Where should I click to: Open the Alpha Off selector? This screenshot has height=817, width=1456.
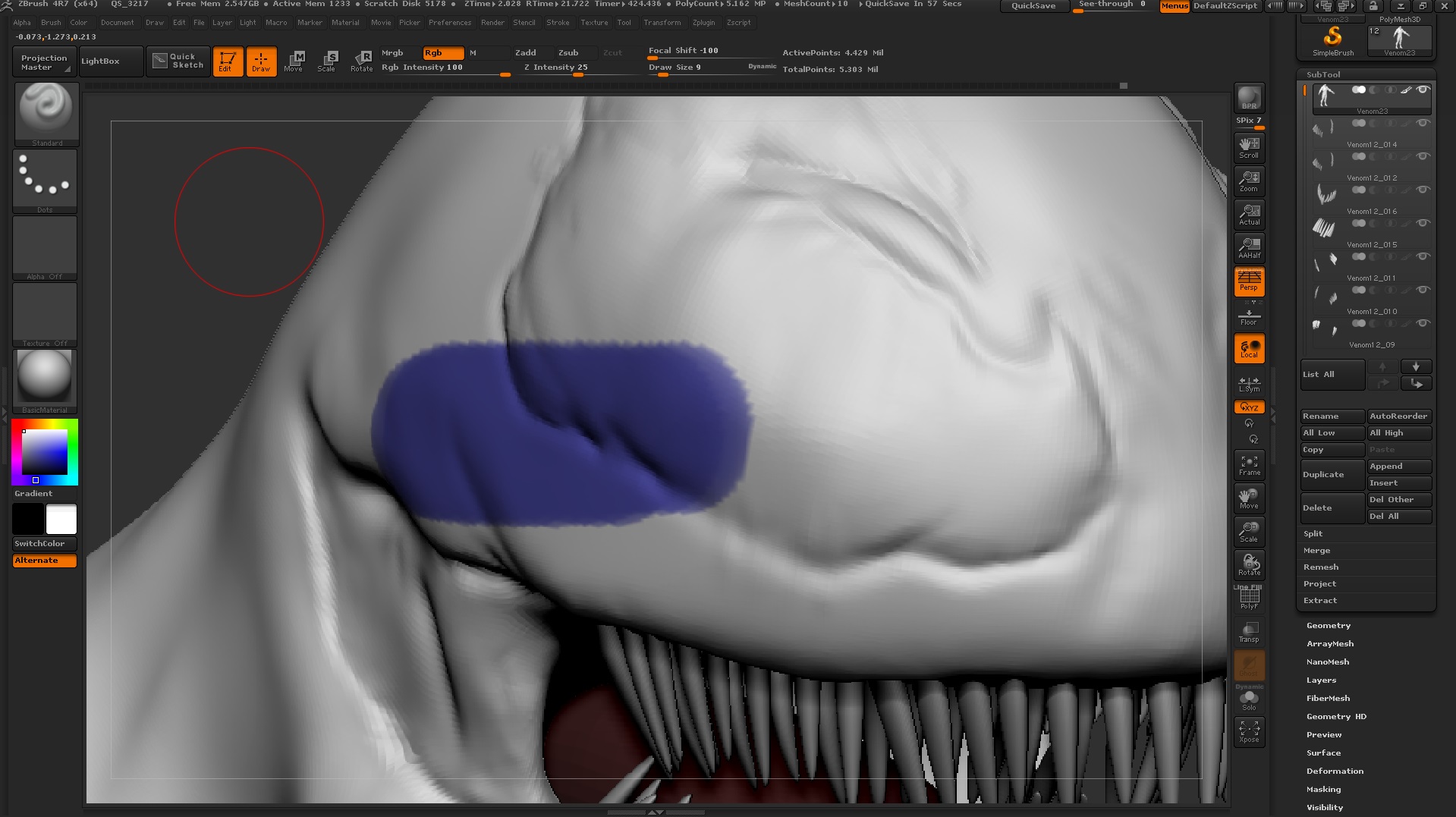tap(46, 248)
